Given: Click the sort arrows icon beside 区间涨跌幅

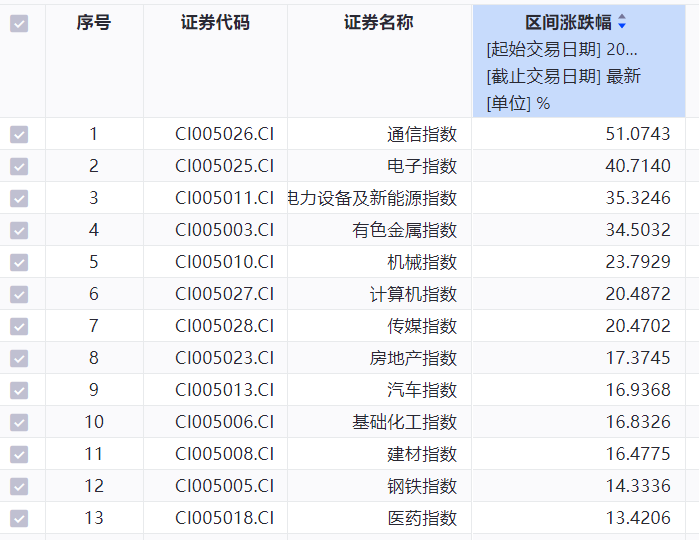Looking at the screenshot, I should [622, 21].
